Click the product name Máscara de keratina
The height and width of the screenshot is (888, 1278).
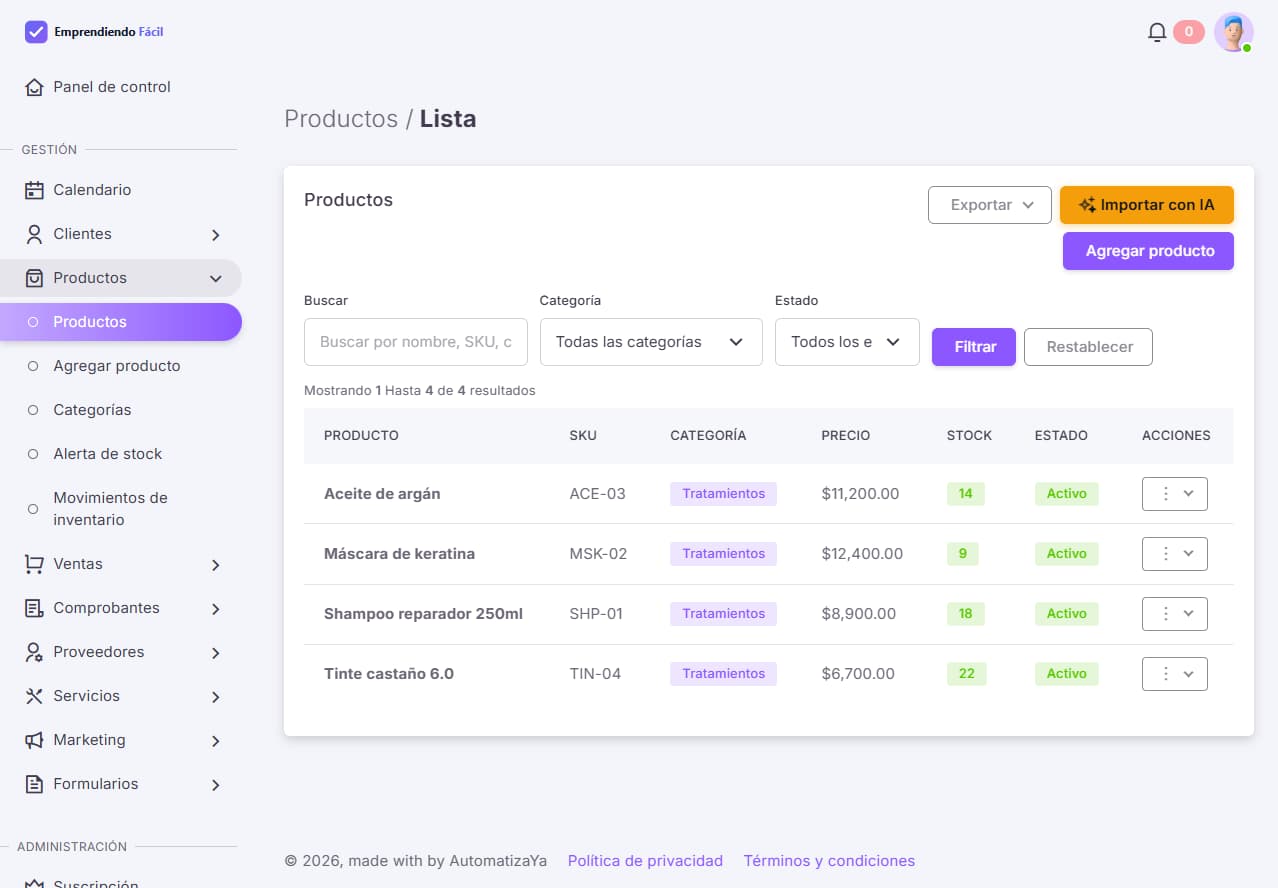(x=399, y=554)
